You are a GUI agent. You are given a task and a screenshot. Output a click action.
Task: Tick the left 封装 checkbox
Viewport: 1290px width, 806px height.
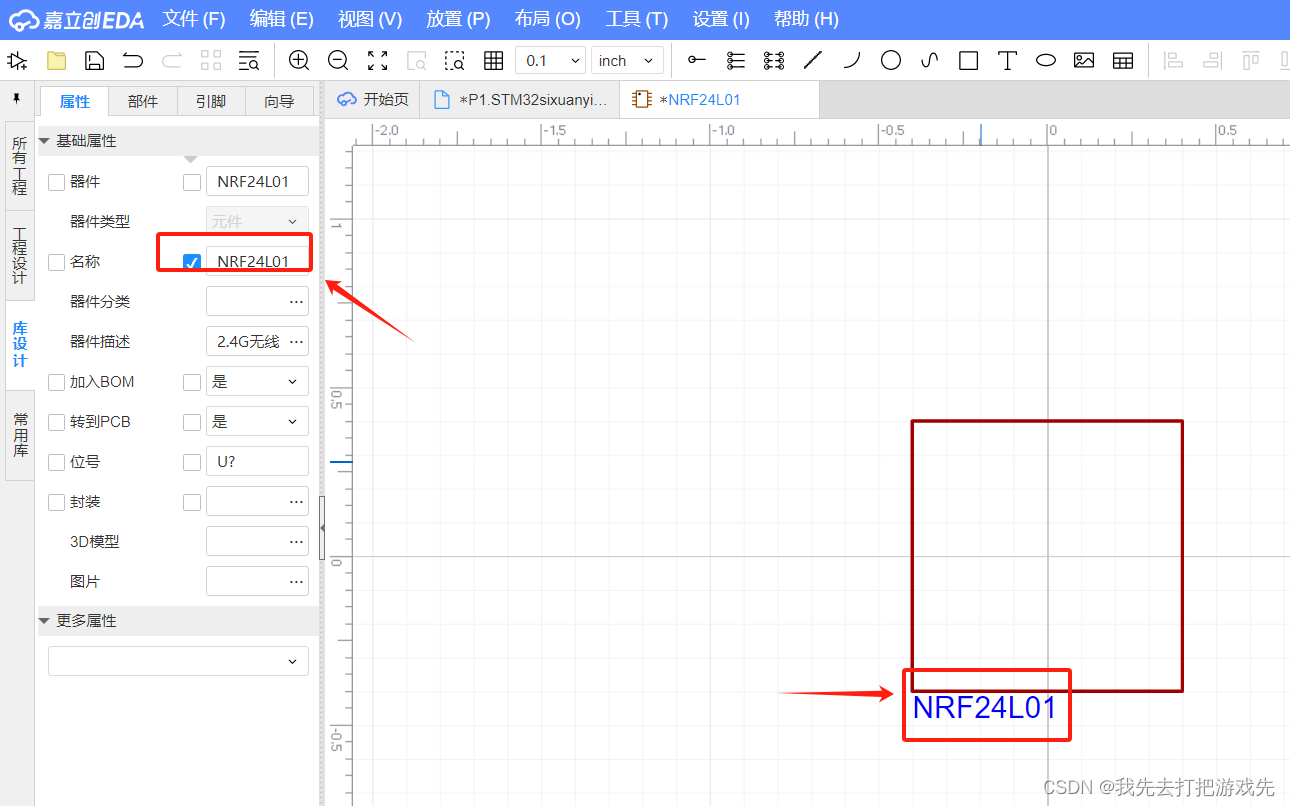56,502
